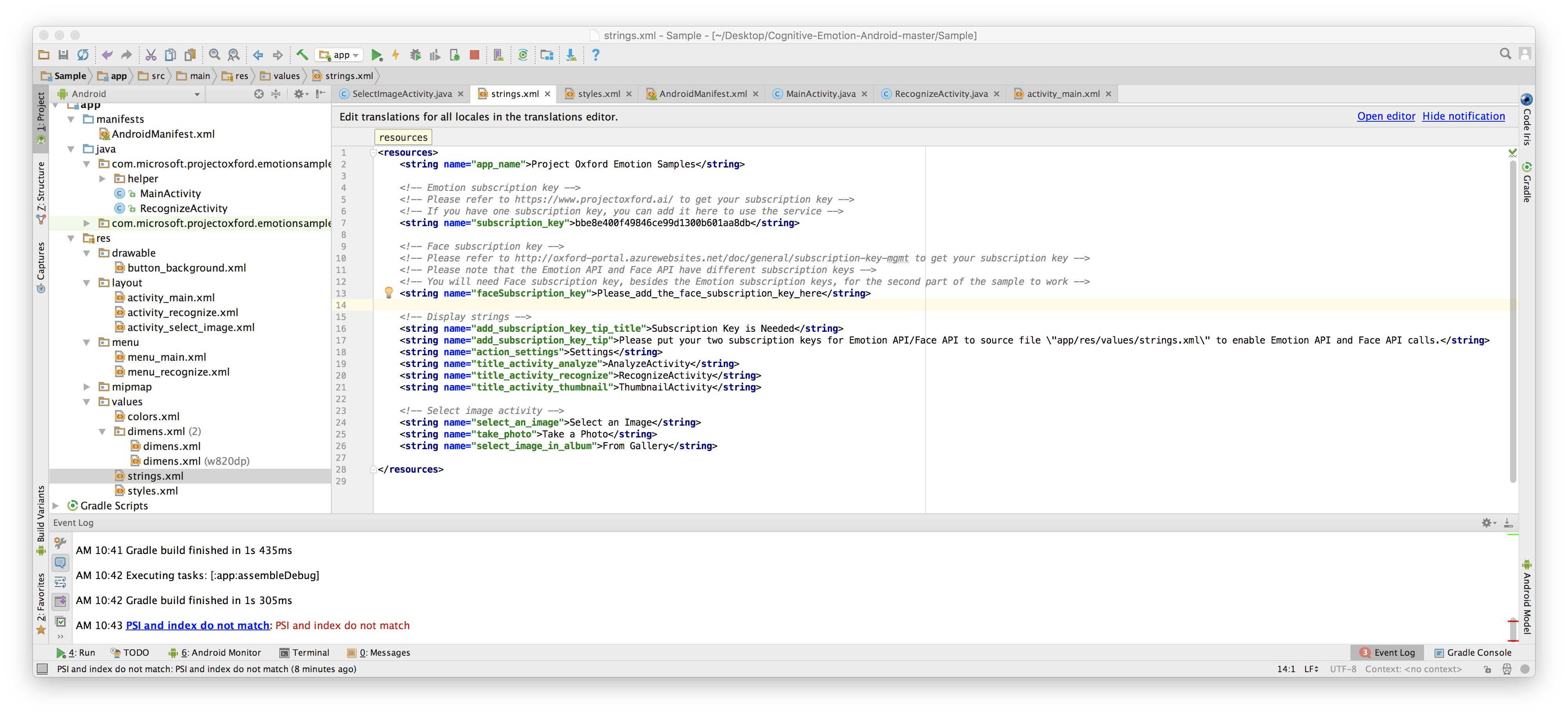1568x716 pixels.
Task: Click the Open editor link
Action: click(x=1386, y=116)
